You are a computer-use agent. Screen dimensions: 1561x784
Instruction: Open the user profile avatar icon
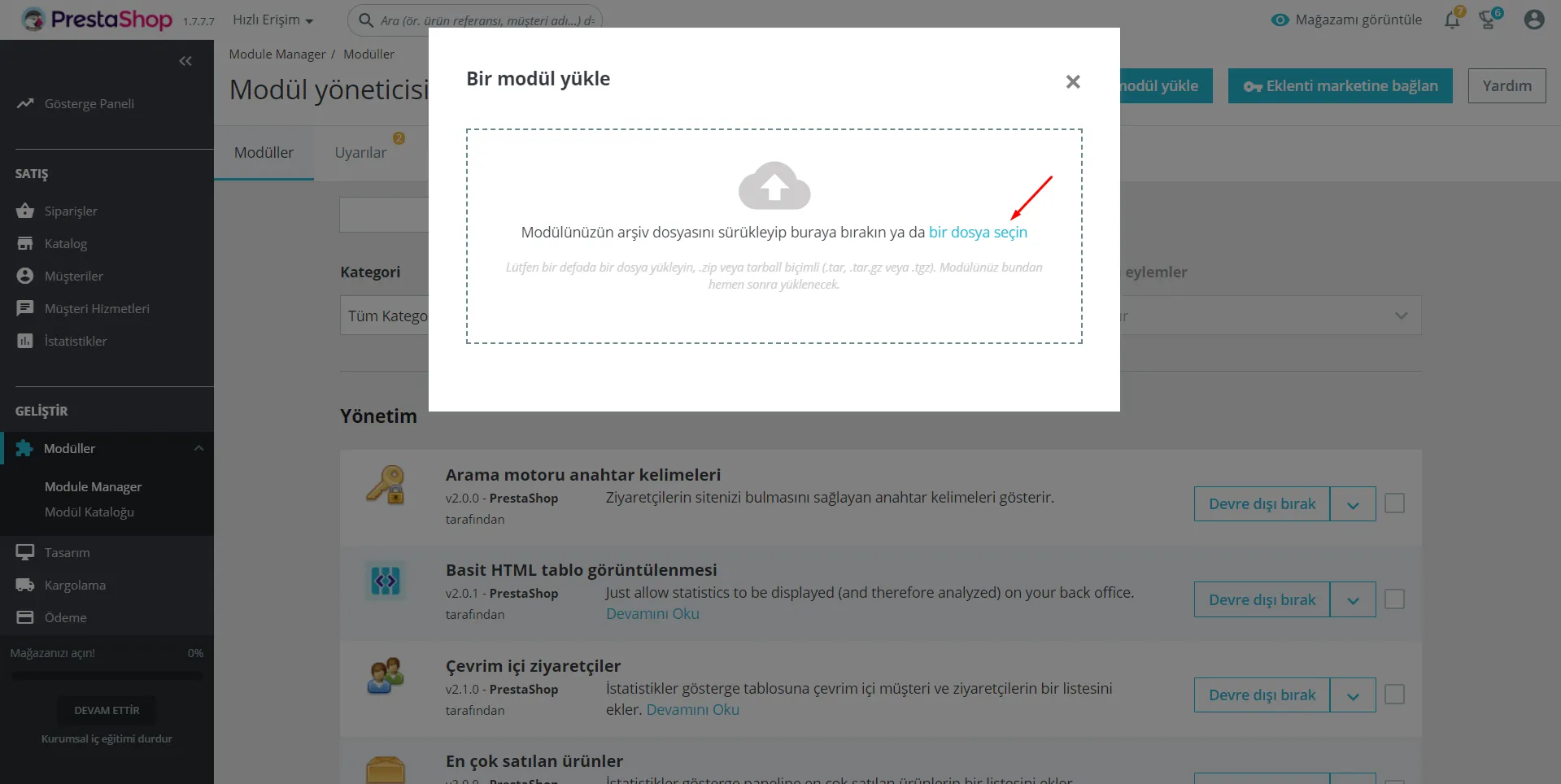pyautogui.click(x=1534, y=20)
